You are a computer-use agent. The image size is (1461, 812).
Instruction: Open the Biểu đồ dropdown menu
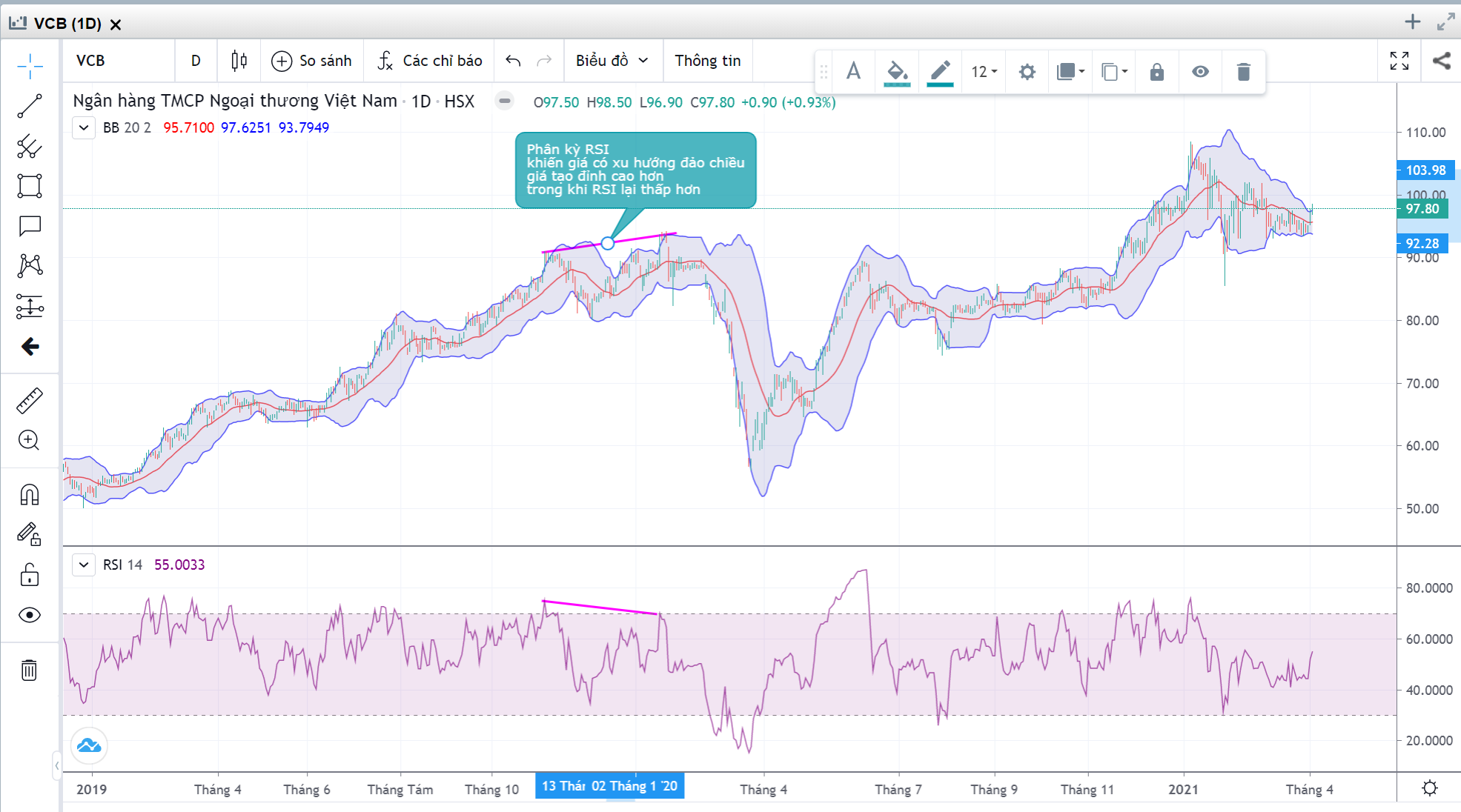click(612, 61)
